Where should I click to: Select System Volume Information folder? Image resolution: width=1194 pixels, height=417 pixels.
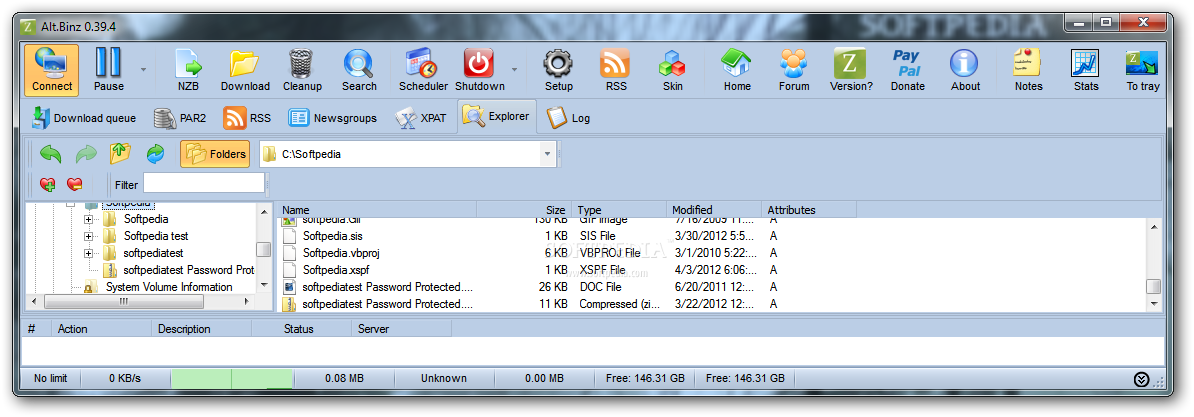coord(168,287)
